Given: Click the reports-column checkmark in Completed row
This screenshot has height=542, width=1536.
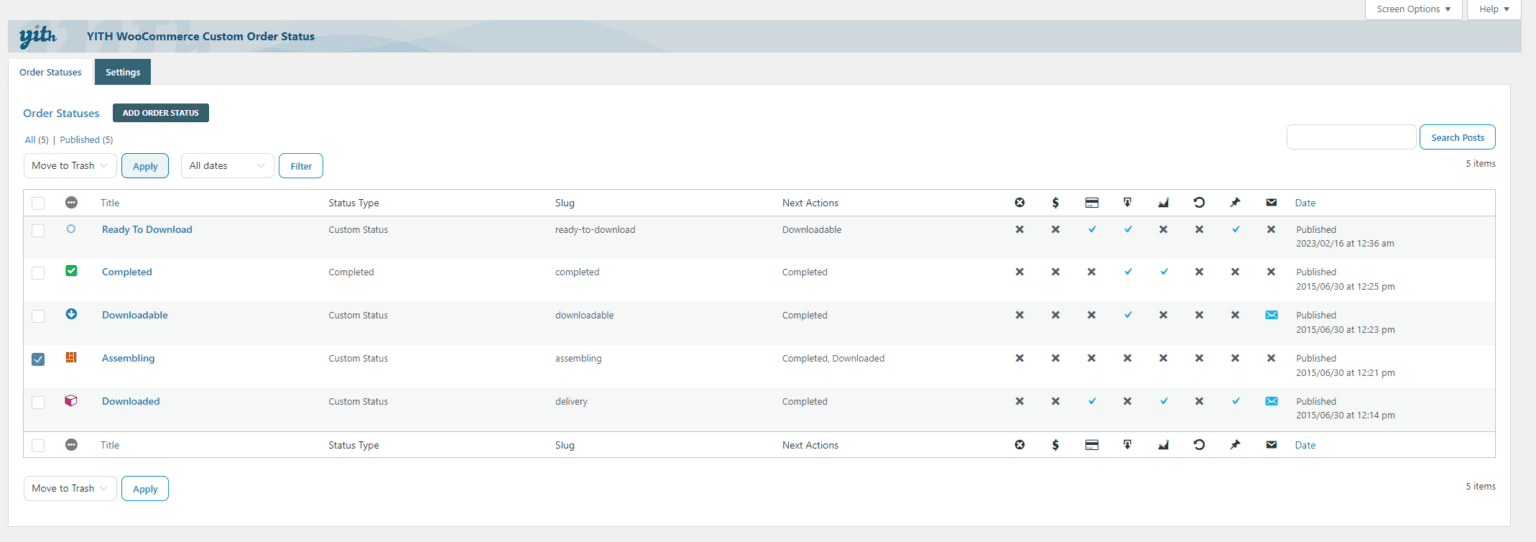Looking at the screenshot, I should tap(1163, 272).
